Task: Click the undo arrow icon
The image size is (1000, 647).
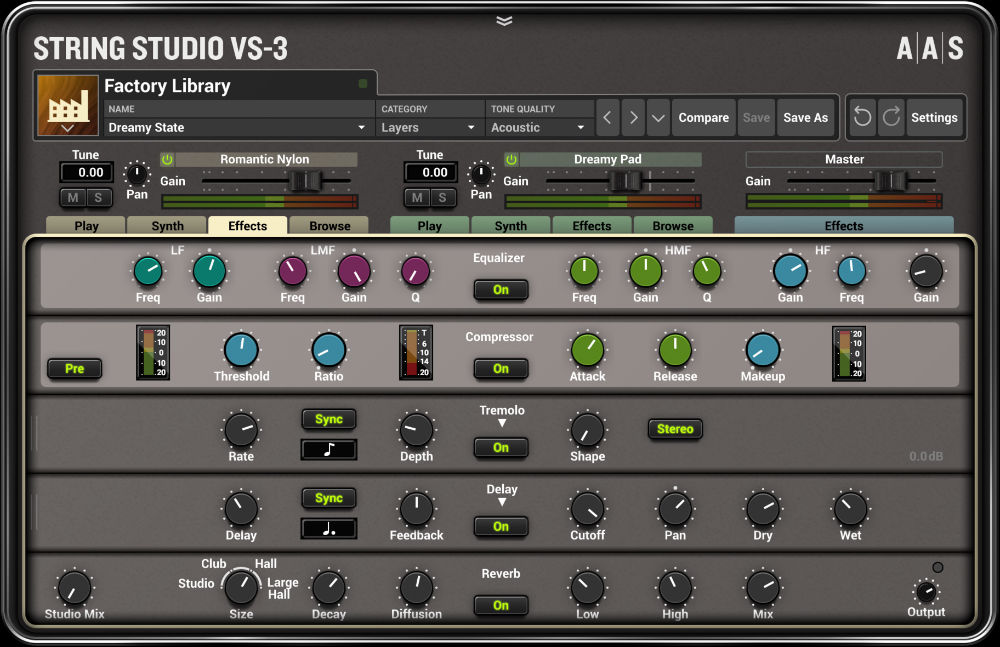Action: pos(862,117)
